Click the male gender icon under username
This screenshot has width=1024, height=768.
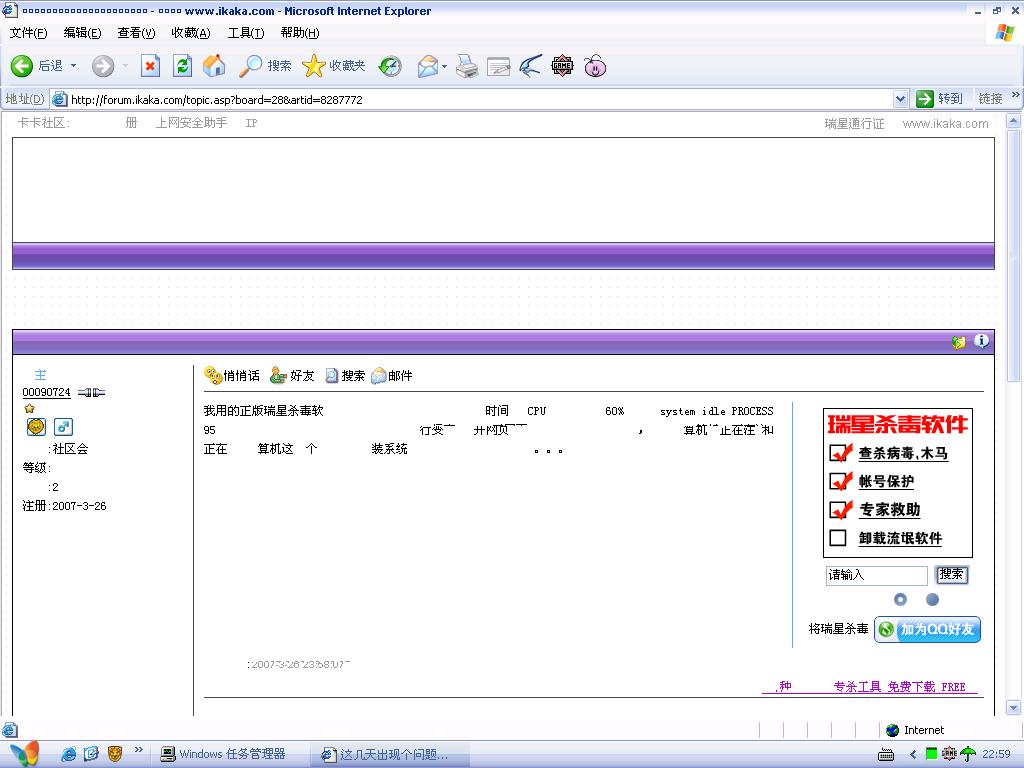[63, 427]
